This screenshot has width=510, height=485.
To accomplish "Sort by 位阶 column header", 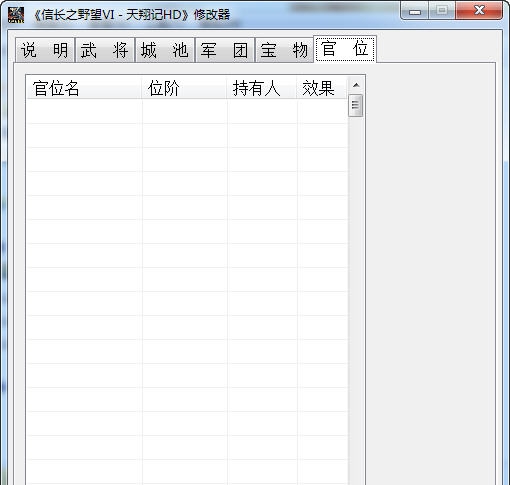I will point(184,88).
